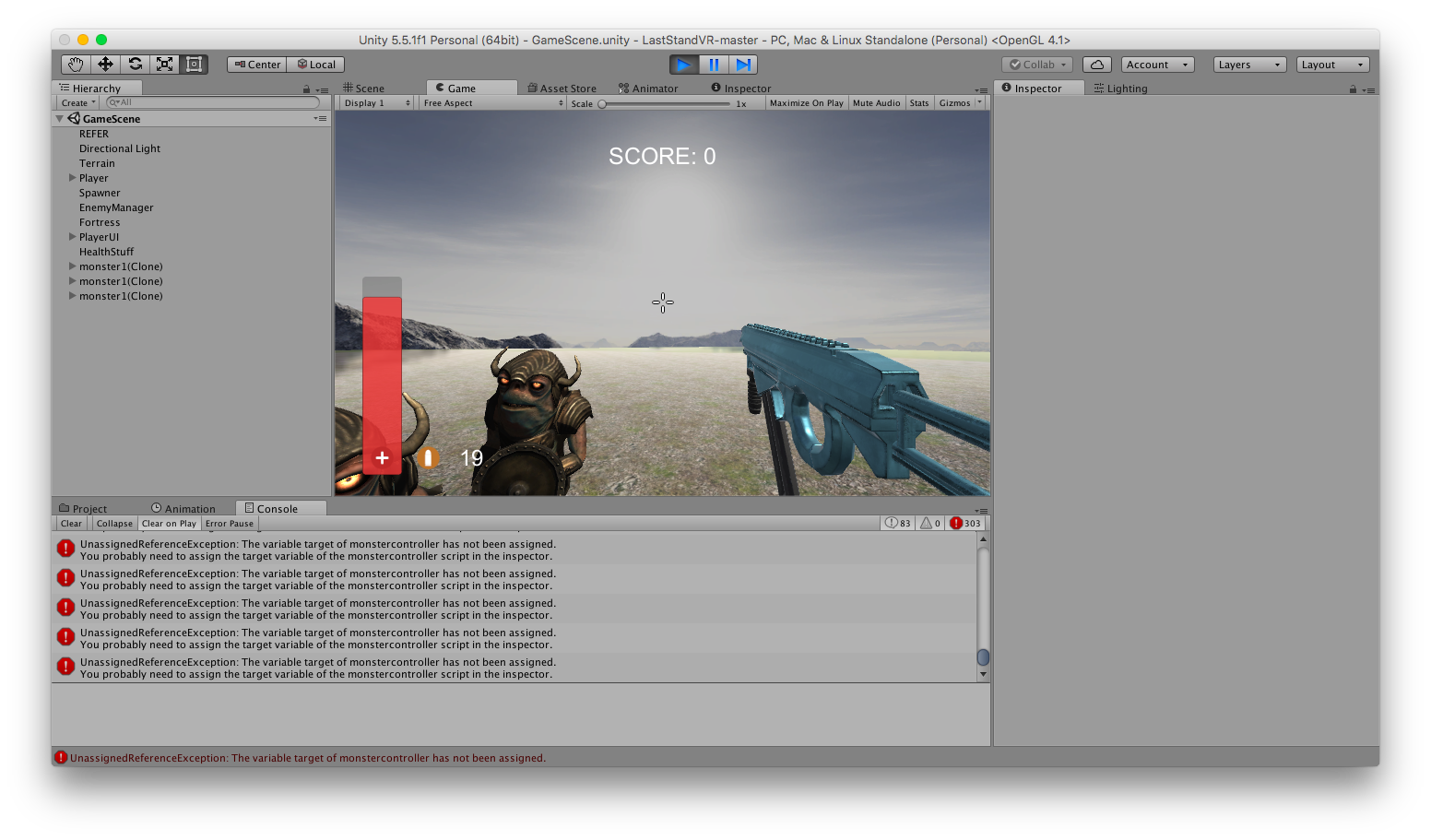Toggle Local handle rotation

pos(315,65)
